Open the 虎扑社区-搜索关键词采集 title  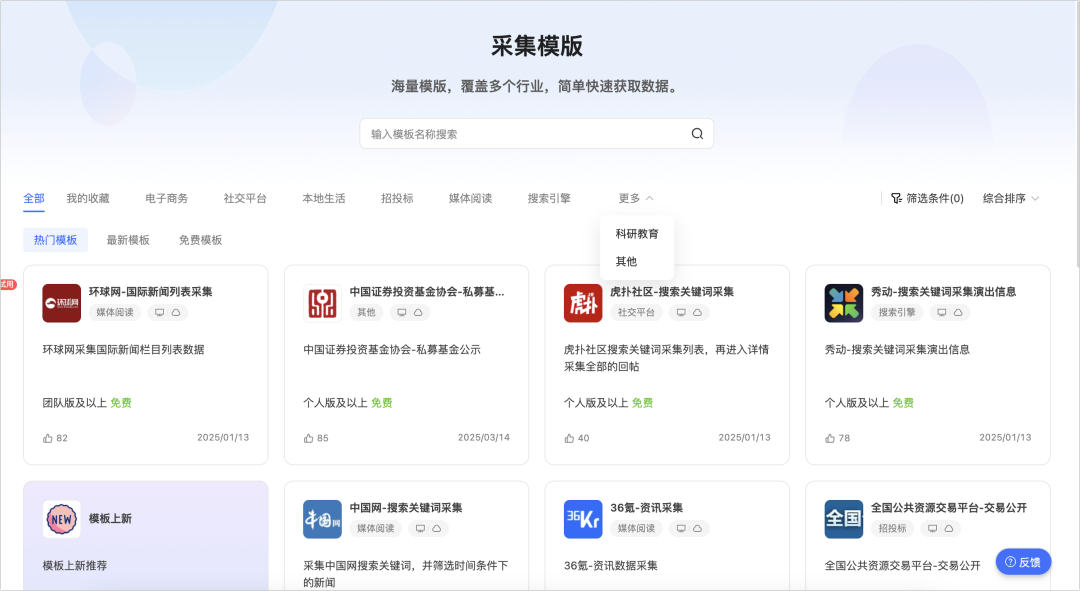672,292
